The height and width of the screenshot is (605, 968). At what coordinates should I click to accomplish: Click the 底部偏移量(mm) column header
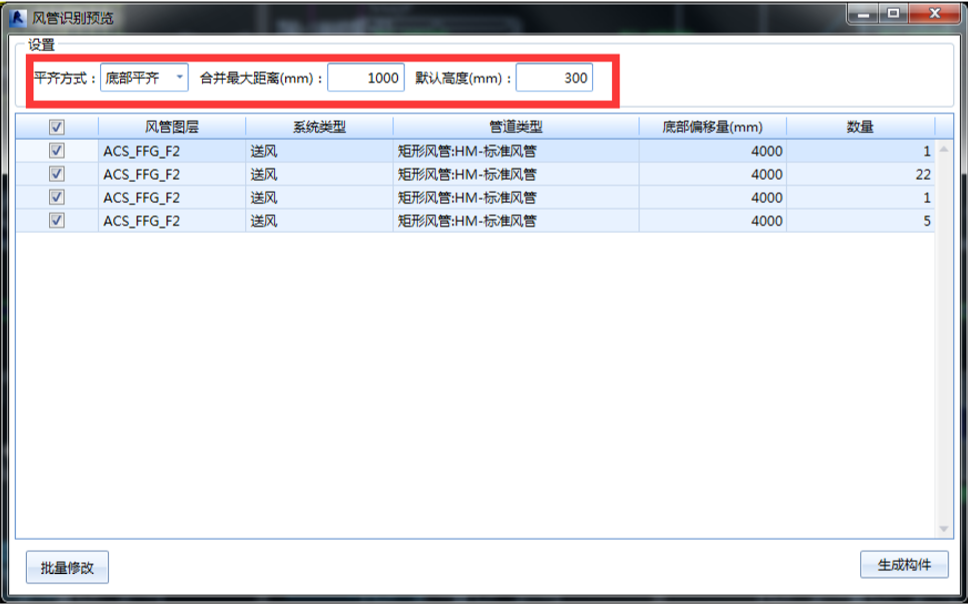click(713, 127)
